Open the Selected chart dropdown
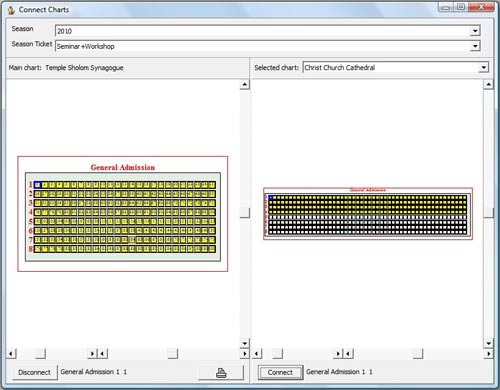Viewport: 500px width, 390px height. click(483, 68)
